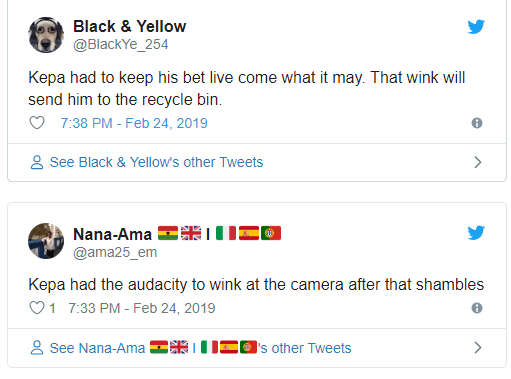Click the person icon beside See Nana-Ama

[x=37, y=348]
